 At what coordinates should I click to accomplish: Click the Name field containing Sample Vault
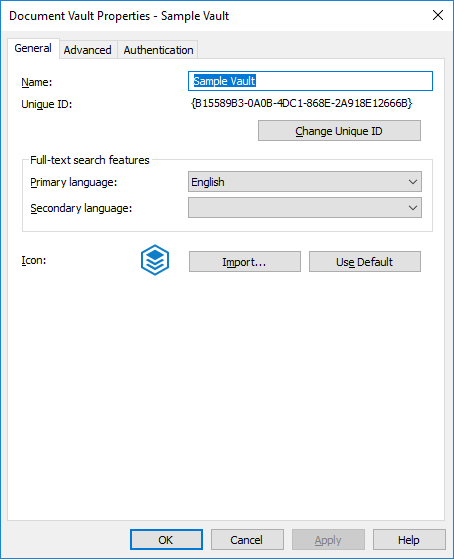point(310,81)
